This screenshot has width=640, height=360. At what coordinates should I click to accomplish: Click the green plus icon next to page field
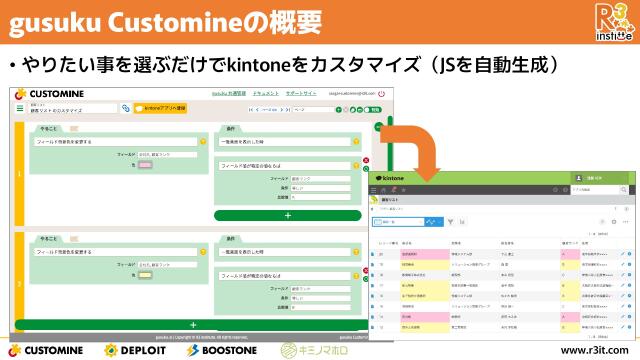[338, 110]
